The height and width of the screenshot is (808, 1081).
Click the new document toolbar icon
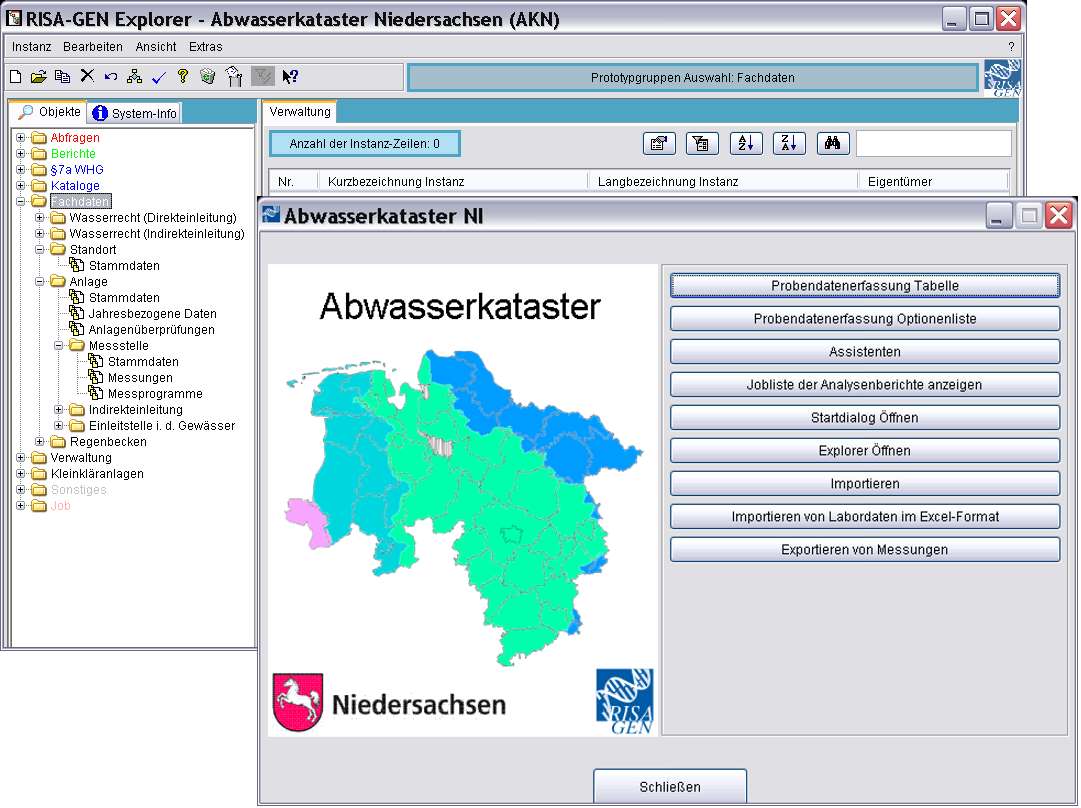pos(15,76)
